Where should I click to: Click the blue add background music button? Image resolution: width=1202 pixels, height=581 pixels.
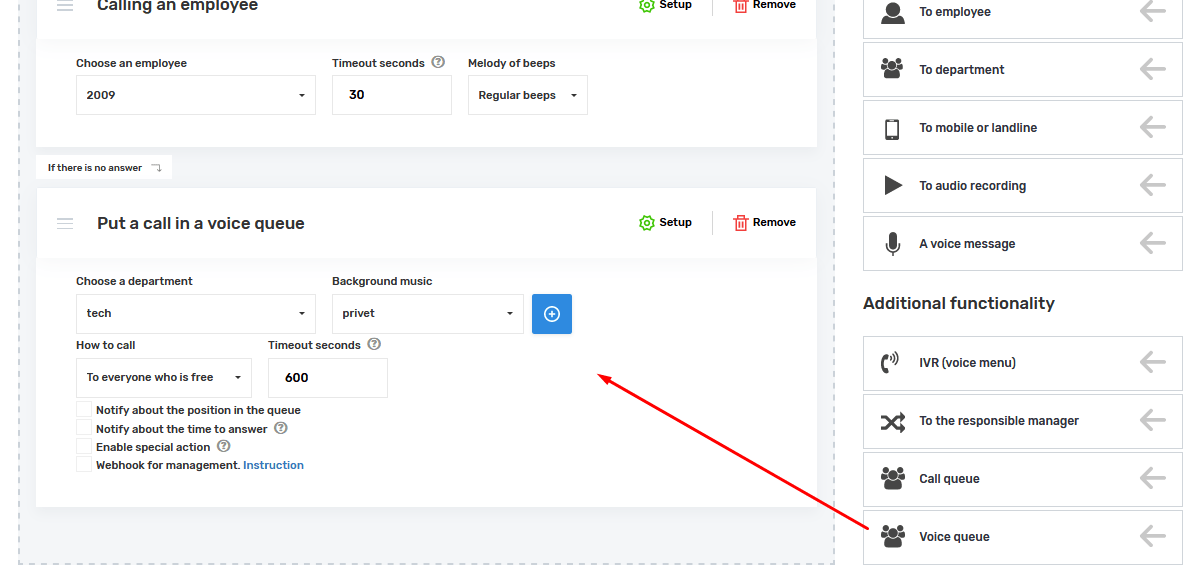coord(551,314)
